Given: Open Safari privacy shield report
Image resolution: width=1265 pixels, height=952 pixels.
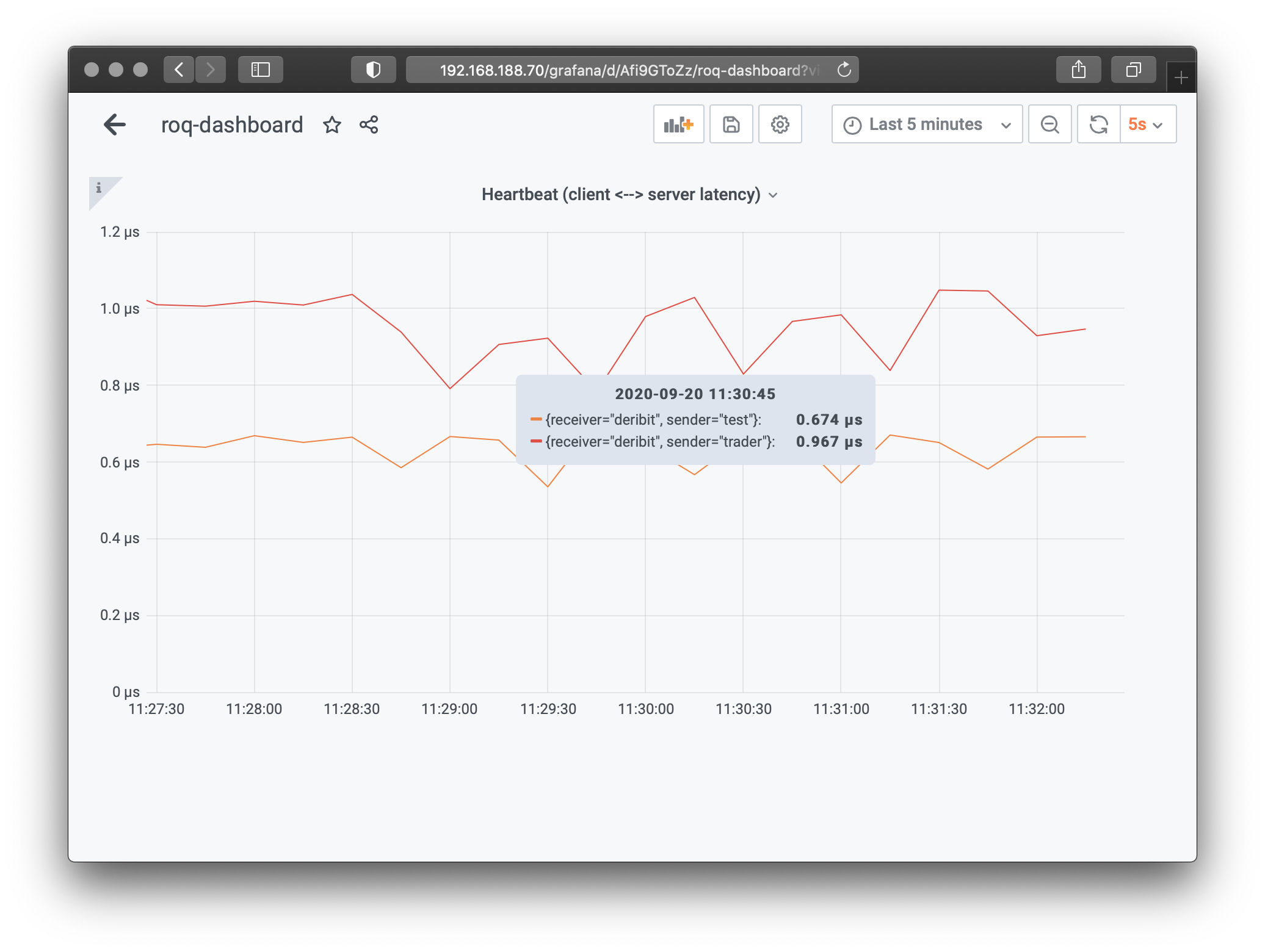Looking at the screenshot, I should pos(374,70).
